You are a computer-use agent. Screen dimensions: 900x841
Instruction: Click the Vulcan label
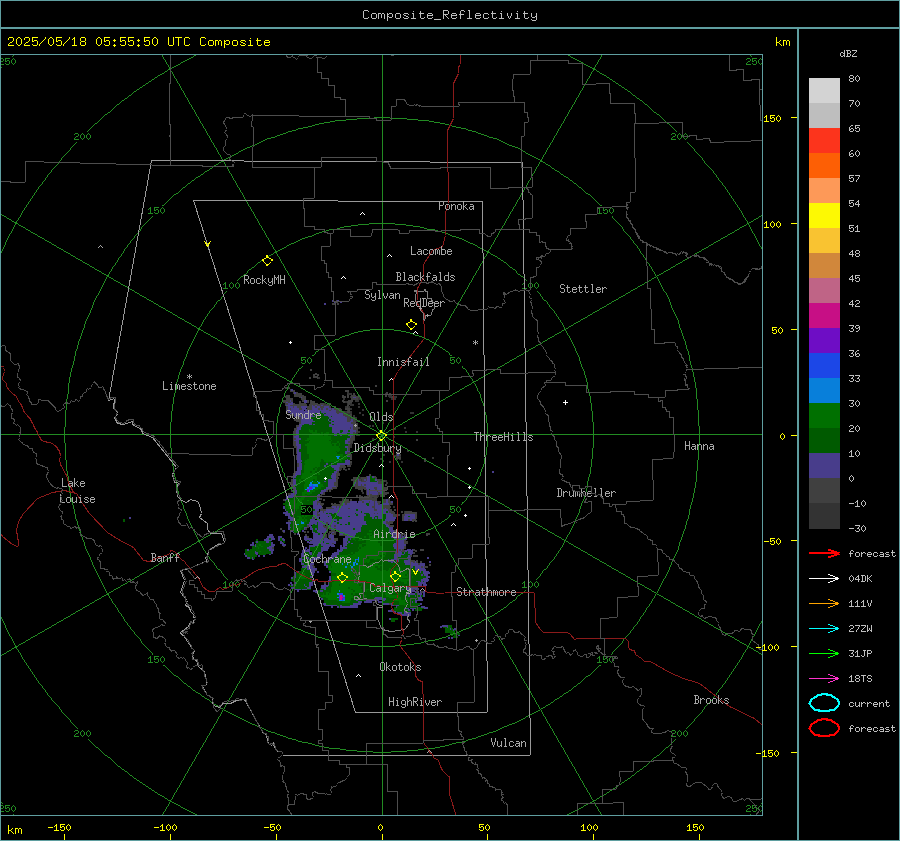pyautogui.click(x=509, y=743)
